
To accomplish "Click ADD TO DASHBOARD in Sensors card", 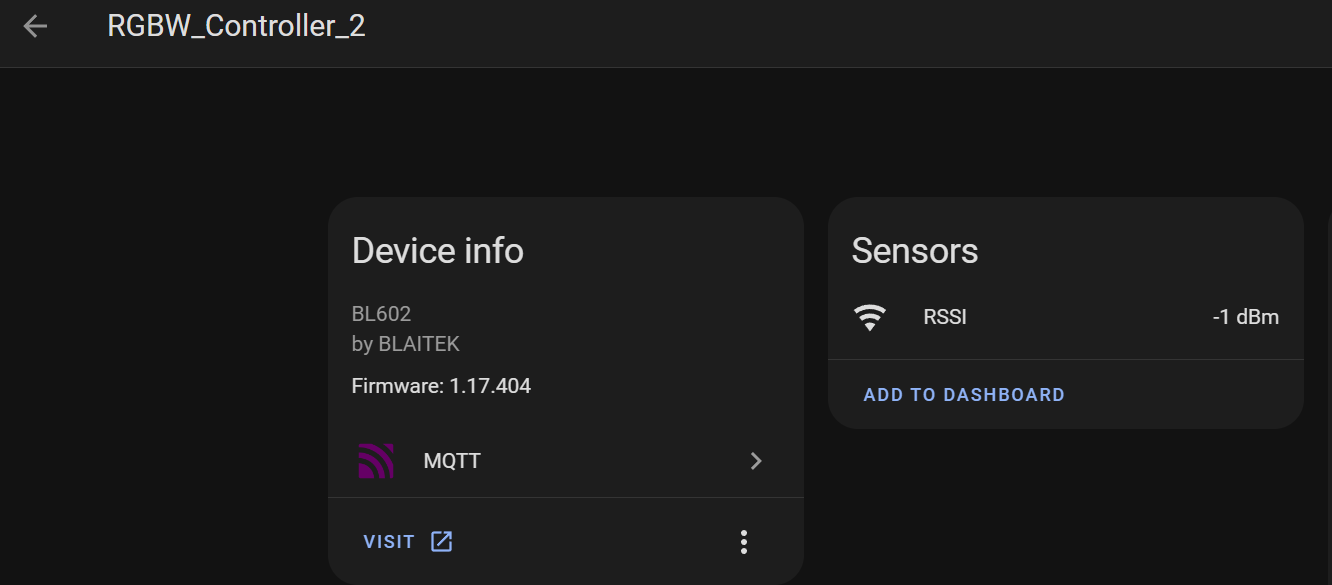I will pos(964,395).
